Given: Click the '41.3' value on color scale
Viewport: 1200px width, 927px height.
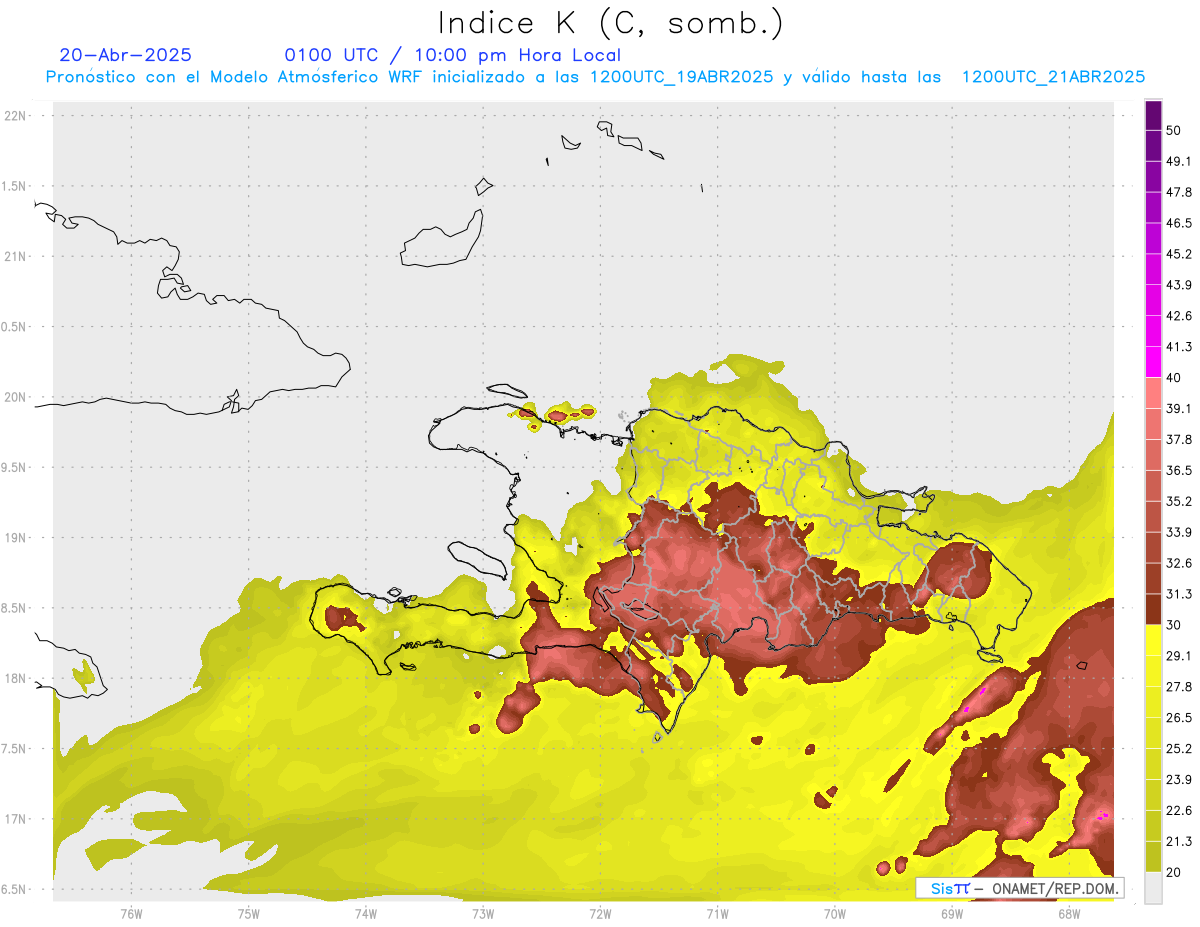Looking at the screenshot, I should pos(1178,347).
